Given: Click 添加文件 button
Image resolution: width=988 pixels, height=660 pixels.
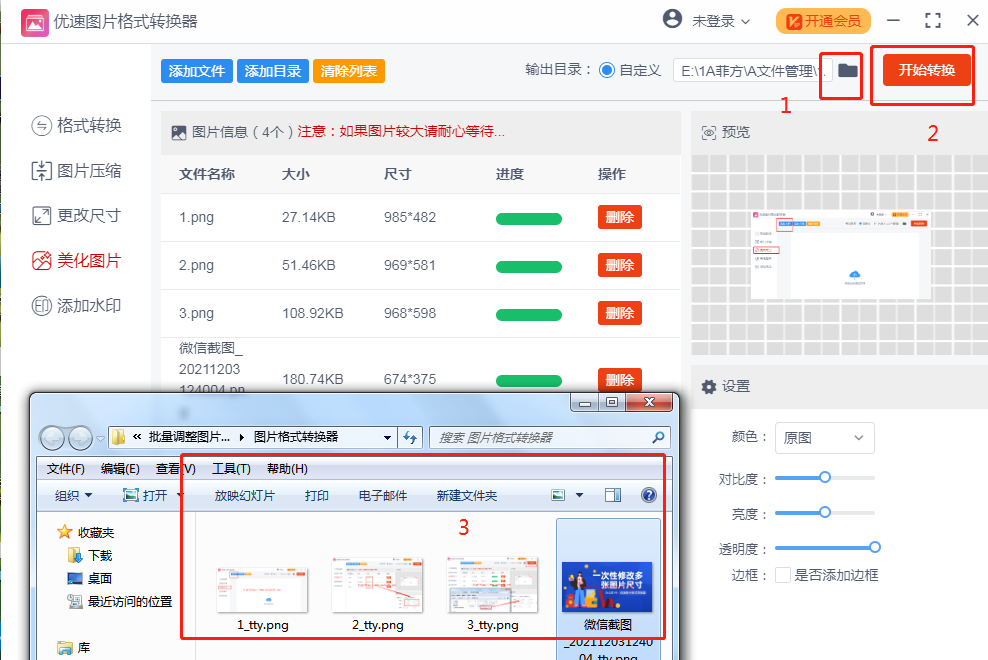Looking at the screenshot, I should coord(197,71).
